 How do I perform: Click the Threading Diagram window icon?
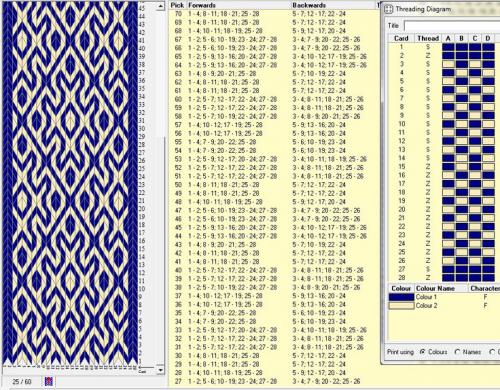[388, 9]
